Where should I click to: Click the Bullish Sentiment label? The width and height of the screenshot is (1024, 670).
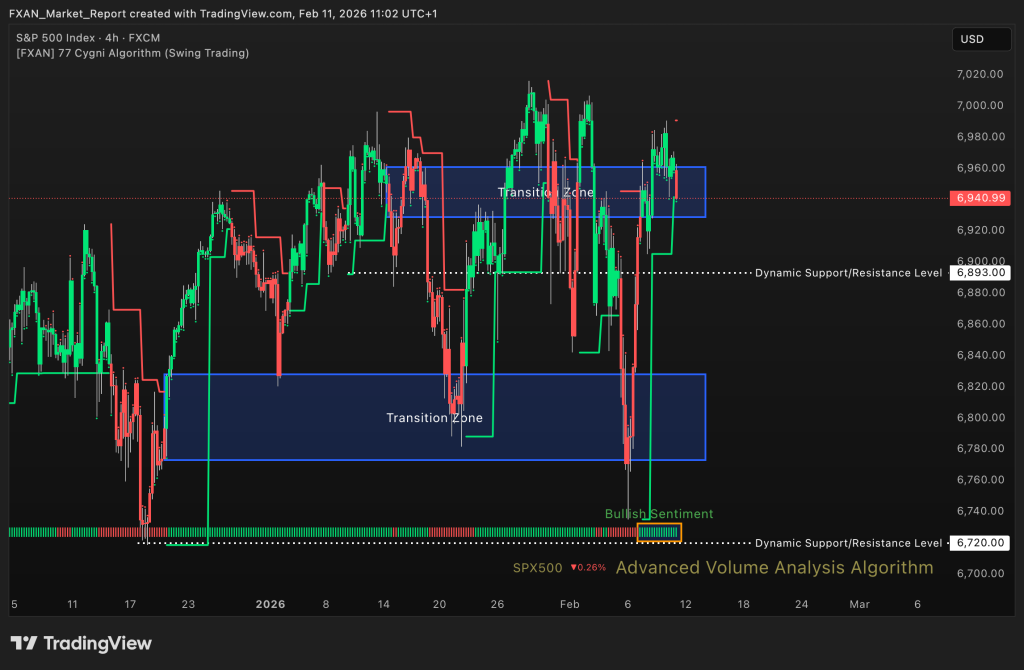tap(659, 514)
